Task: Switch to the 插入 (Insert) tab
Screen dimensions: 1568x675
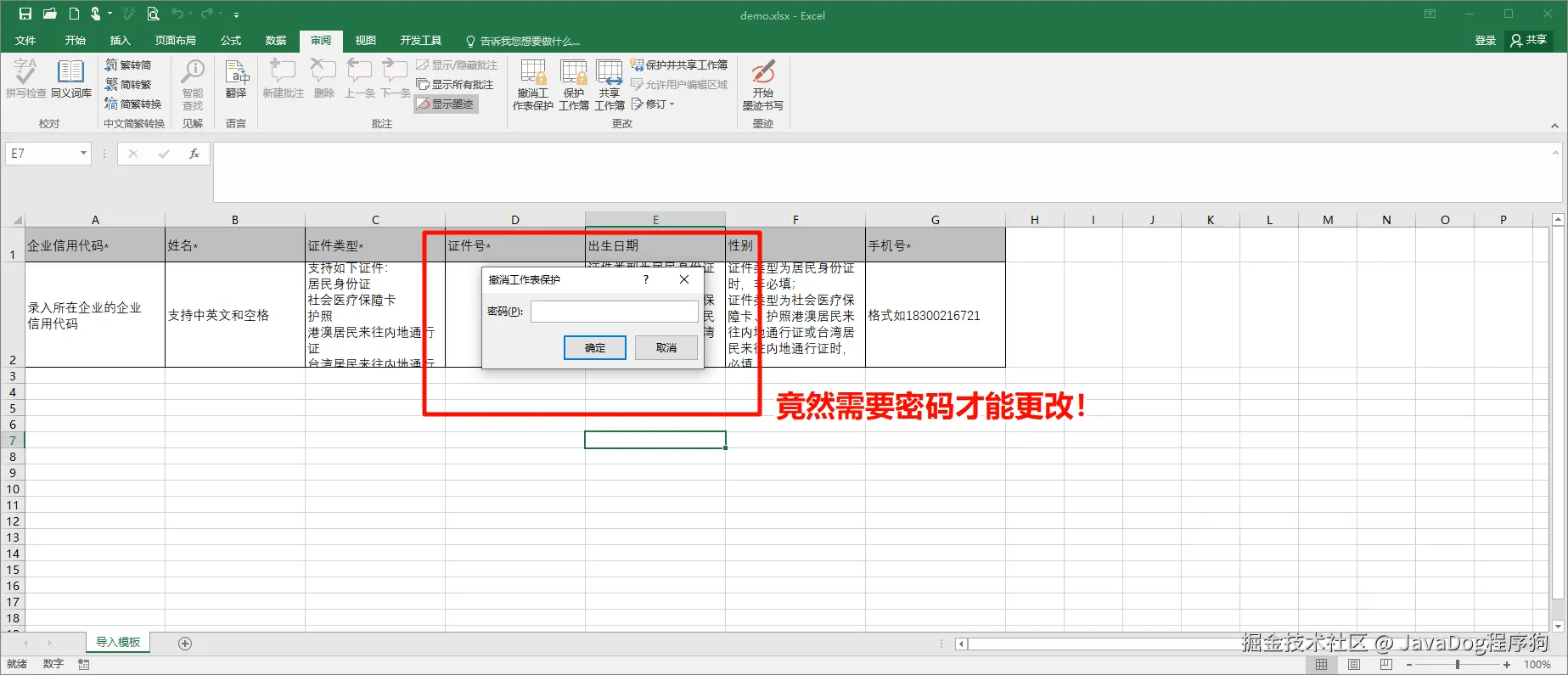Action: [x=121, y=41]
